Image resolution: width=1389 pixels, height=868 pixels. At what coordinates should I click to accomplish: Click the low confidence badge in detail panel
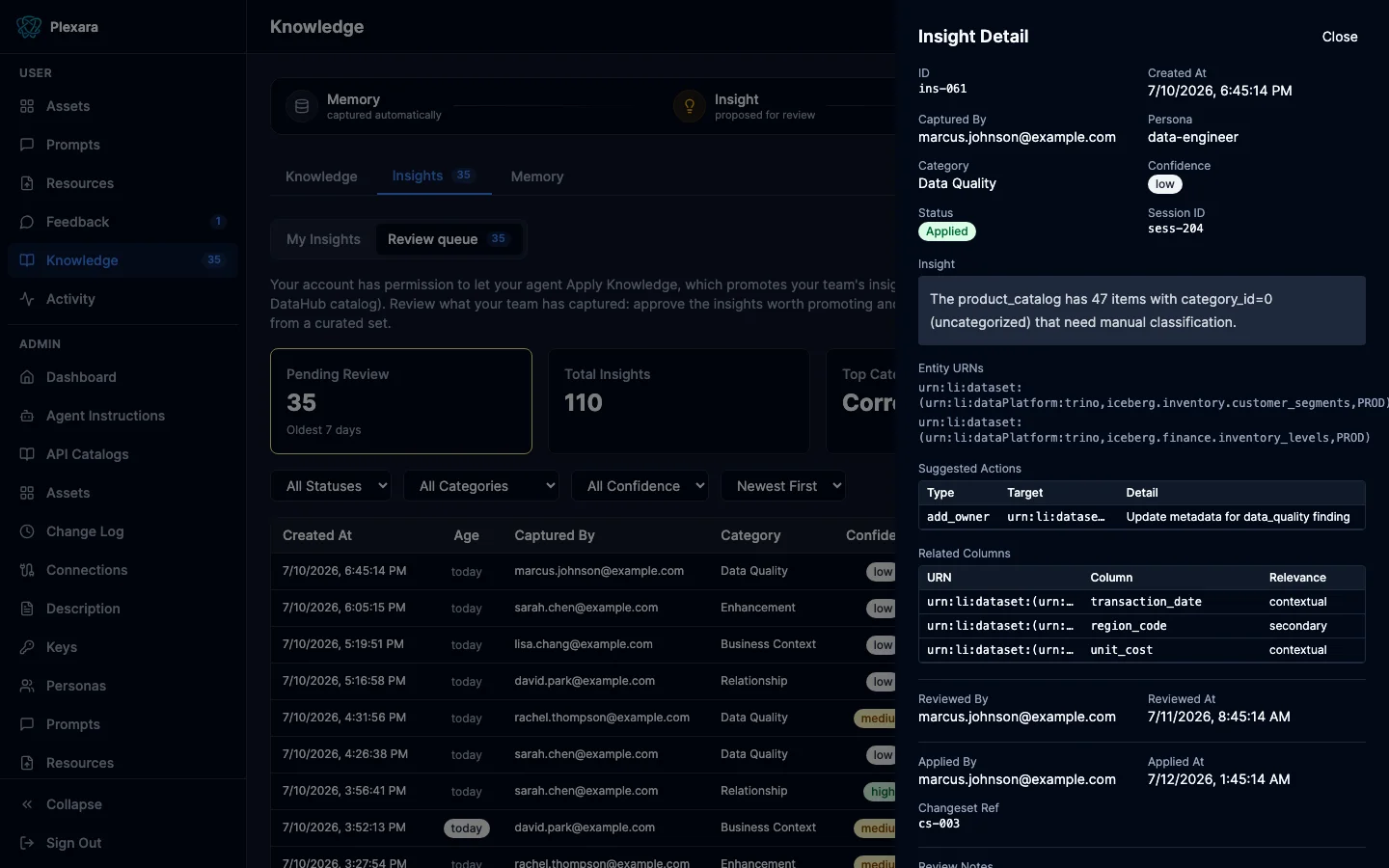[1165, 184]
